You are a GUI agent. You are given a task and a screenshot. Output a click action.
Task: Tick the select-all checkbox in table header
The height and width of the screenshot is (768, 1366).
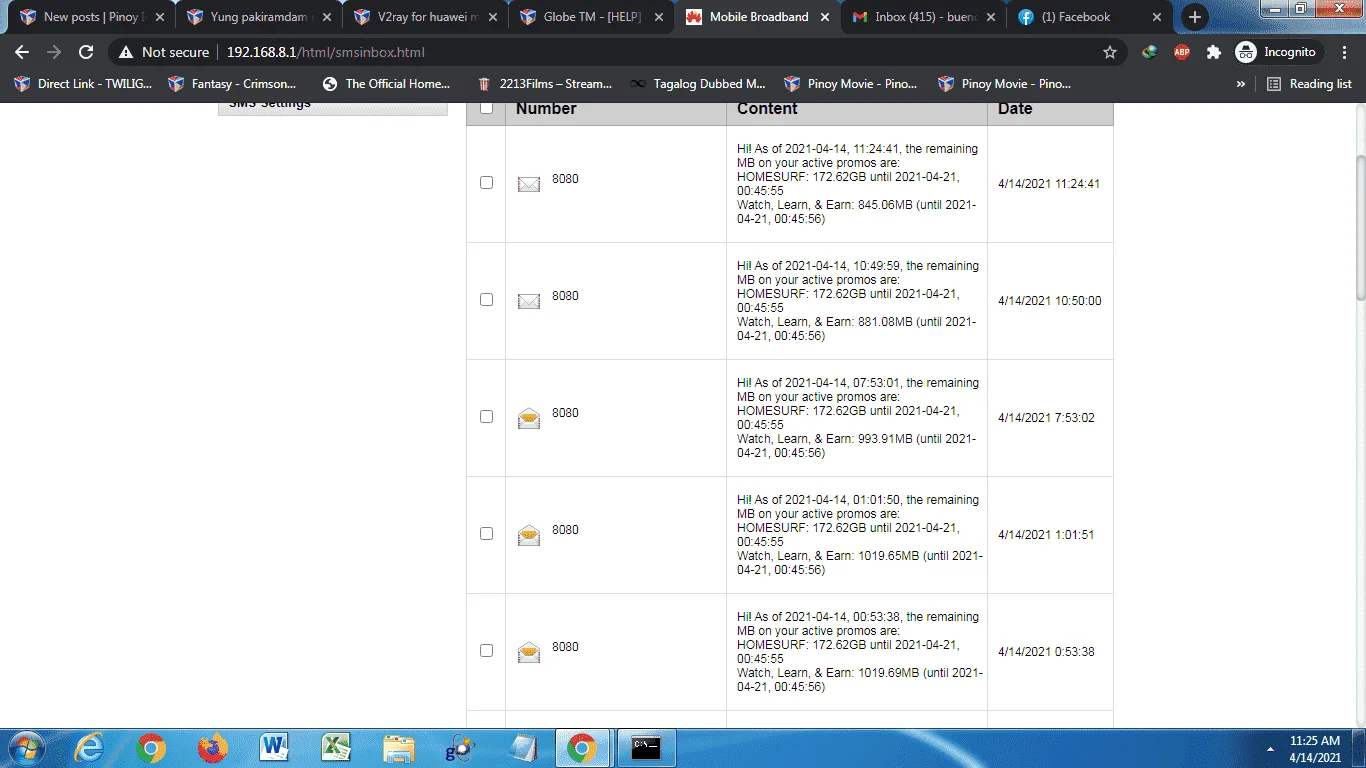click(486, 108)
